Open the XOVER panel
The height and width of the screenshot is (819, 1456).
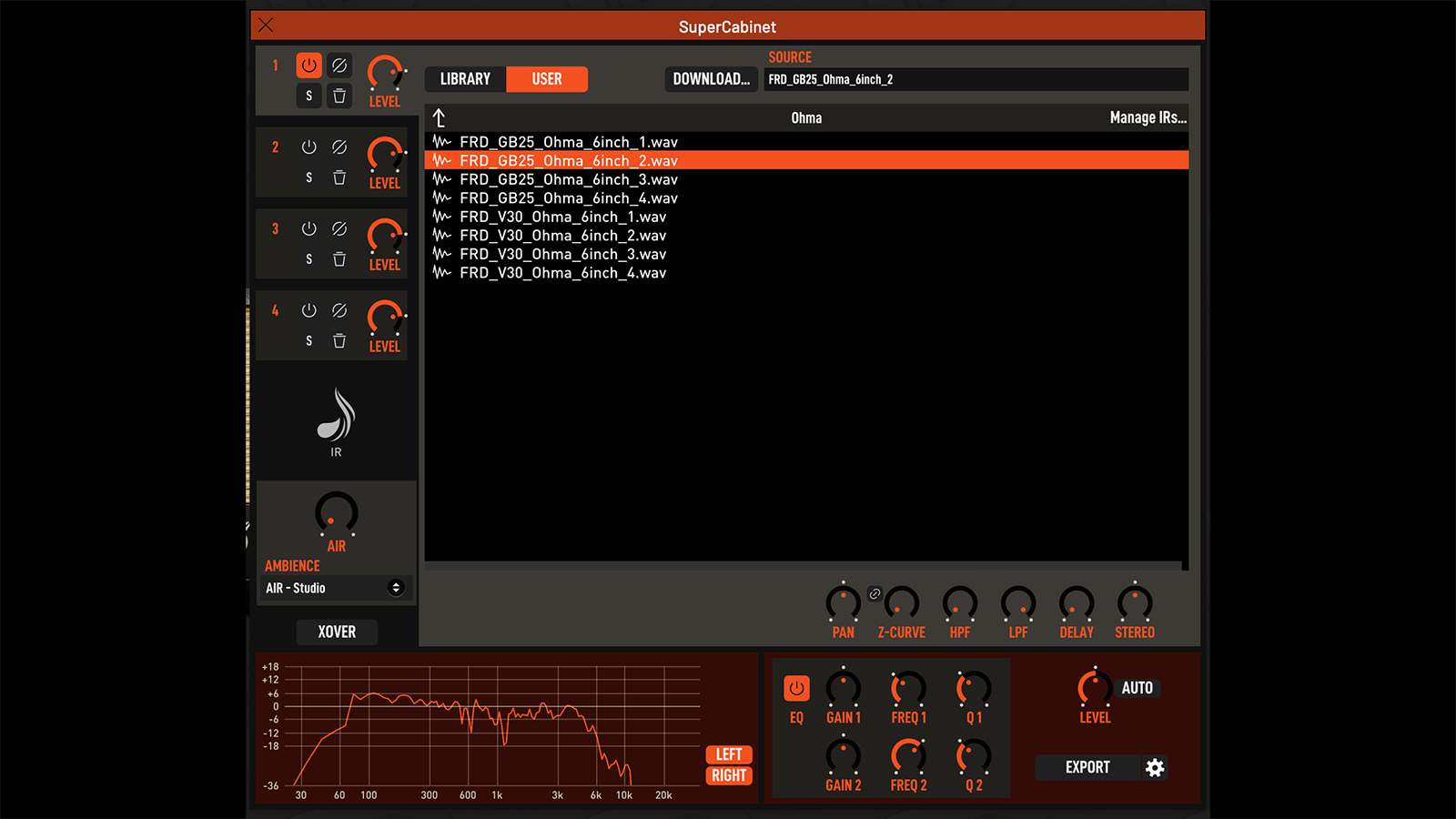tap(337, 632)
